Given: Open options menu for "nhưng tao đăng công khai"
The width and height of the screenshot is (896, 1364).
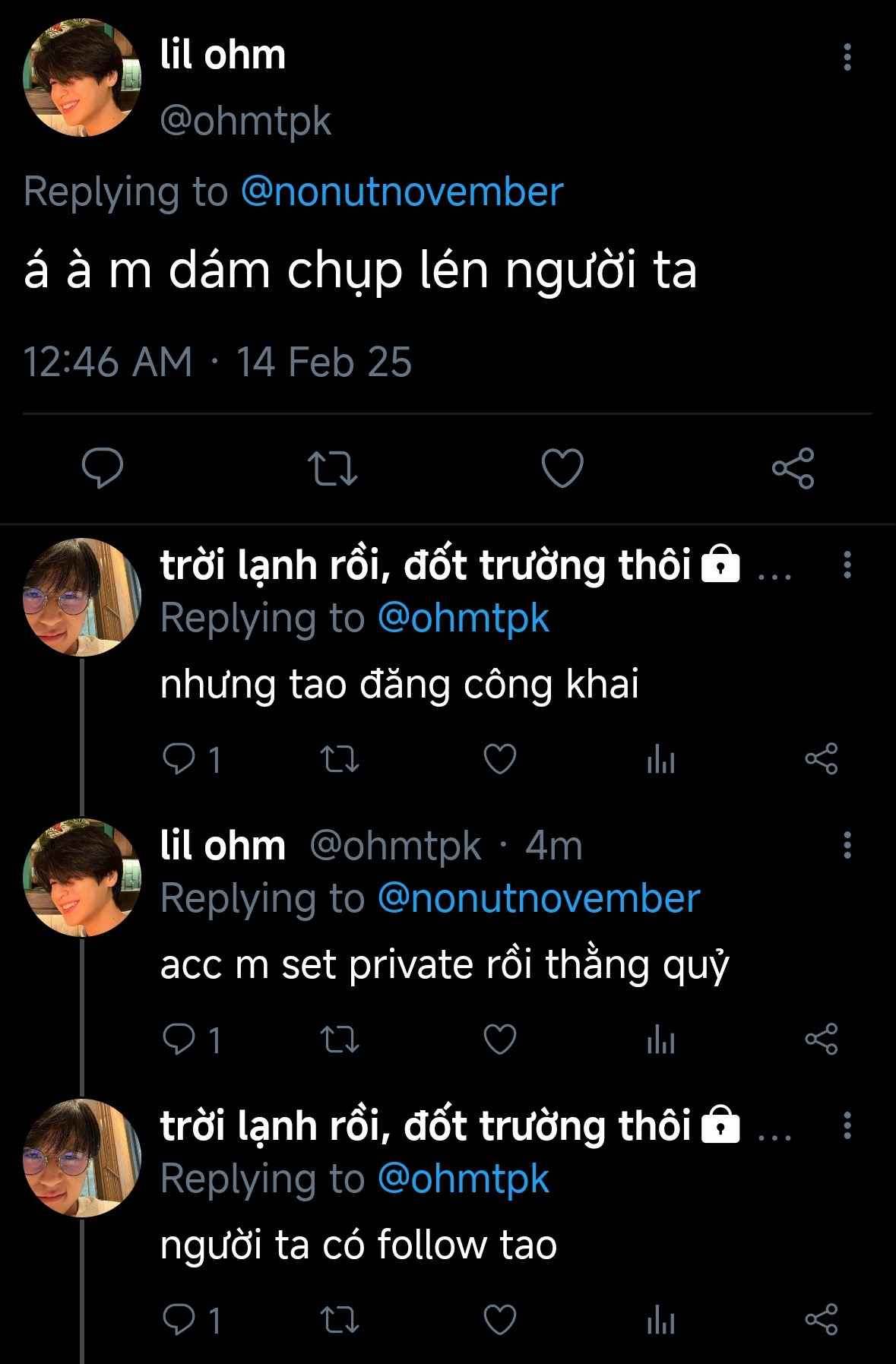Looking at the screenshot, I should pos(847,565).
